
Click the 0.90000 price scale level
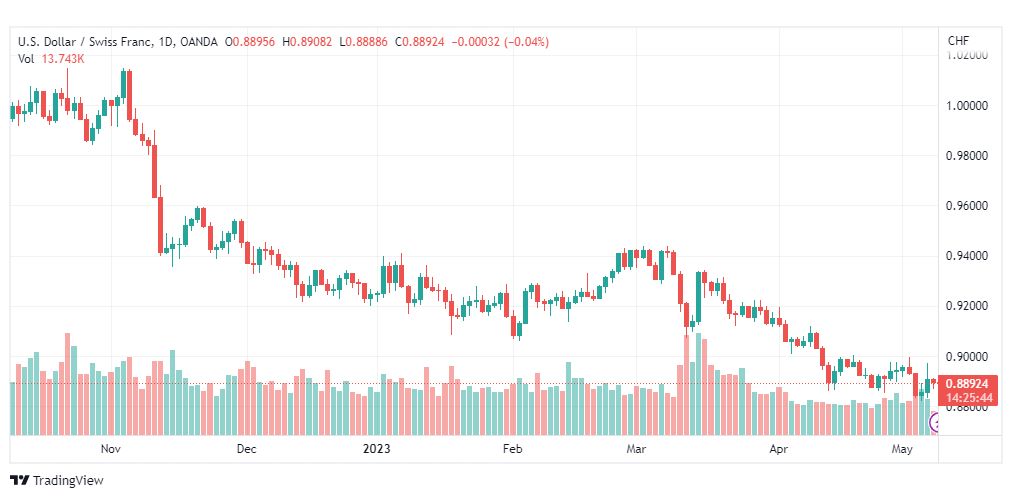point(968,357)
